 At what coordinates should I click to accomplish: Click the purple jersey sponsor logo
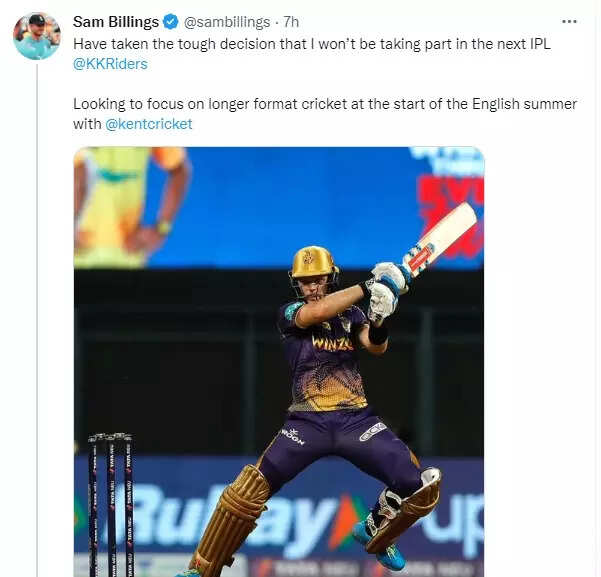(332, 342)
